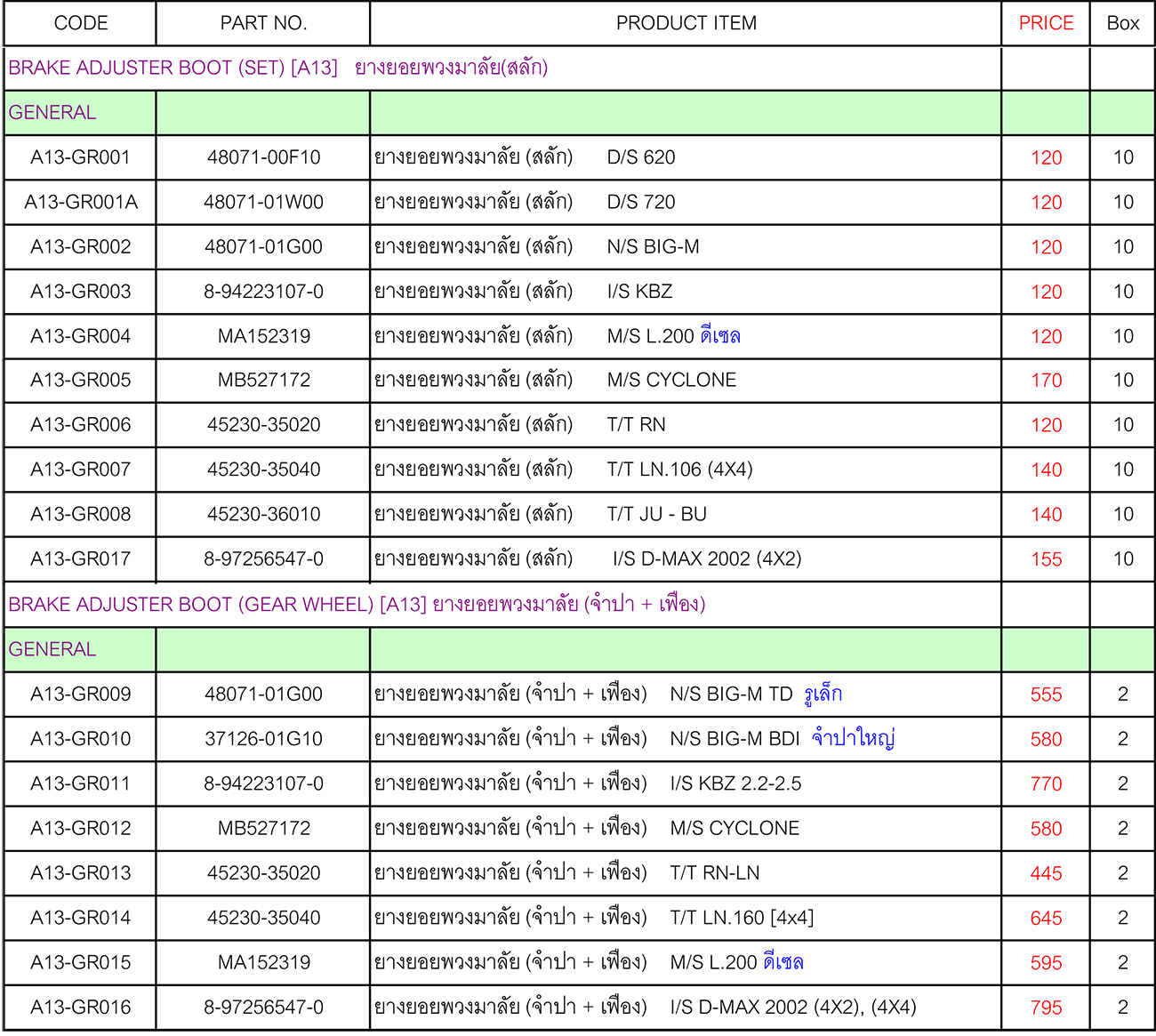Select part number 48071-01G00 in A13-GR009 row
This screenshot has height=1036, width=1156.
coord(264,694)
